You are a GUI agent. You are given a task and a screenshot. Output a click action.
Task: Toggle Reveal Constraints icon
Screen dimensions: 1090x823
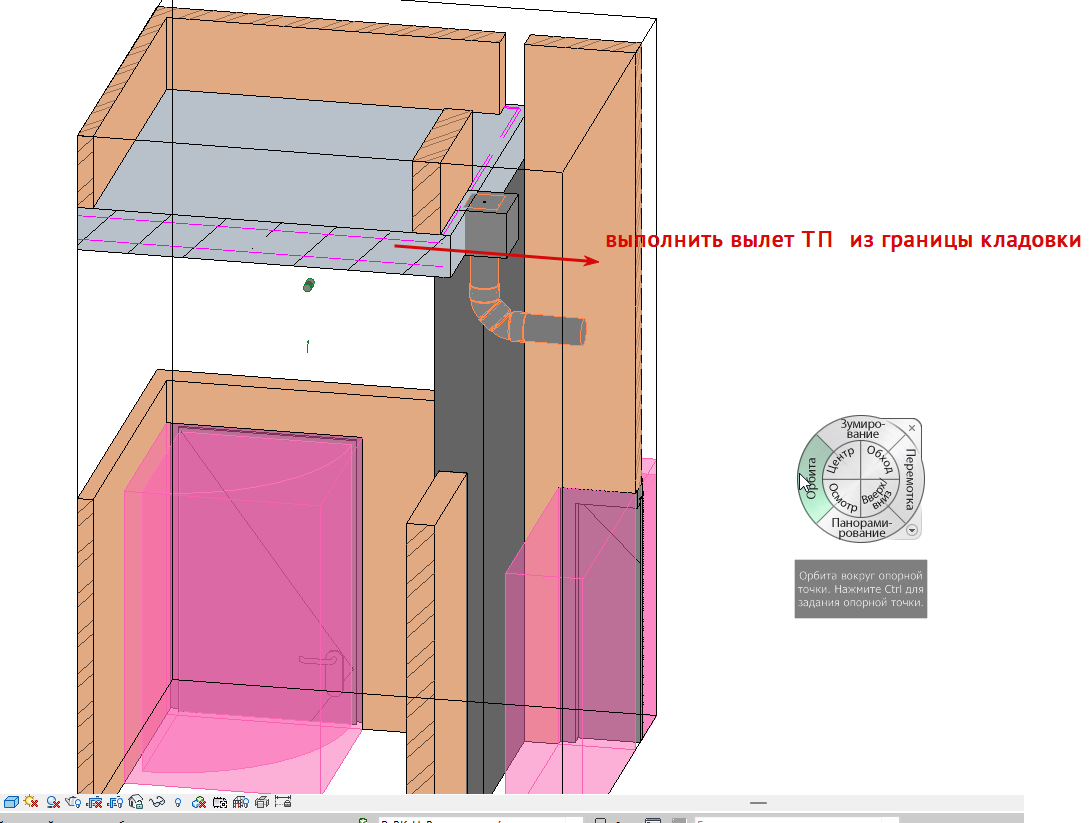283,801
